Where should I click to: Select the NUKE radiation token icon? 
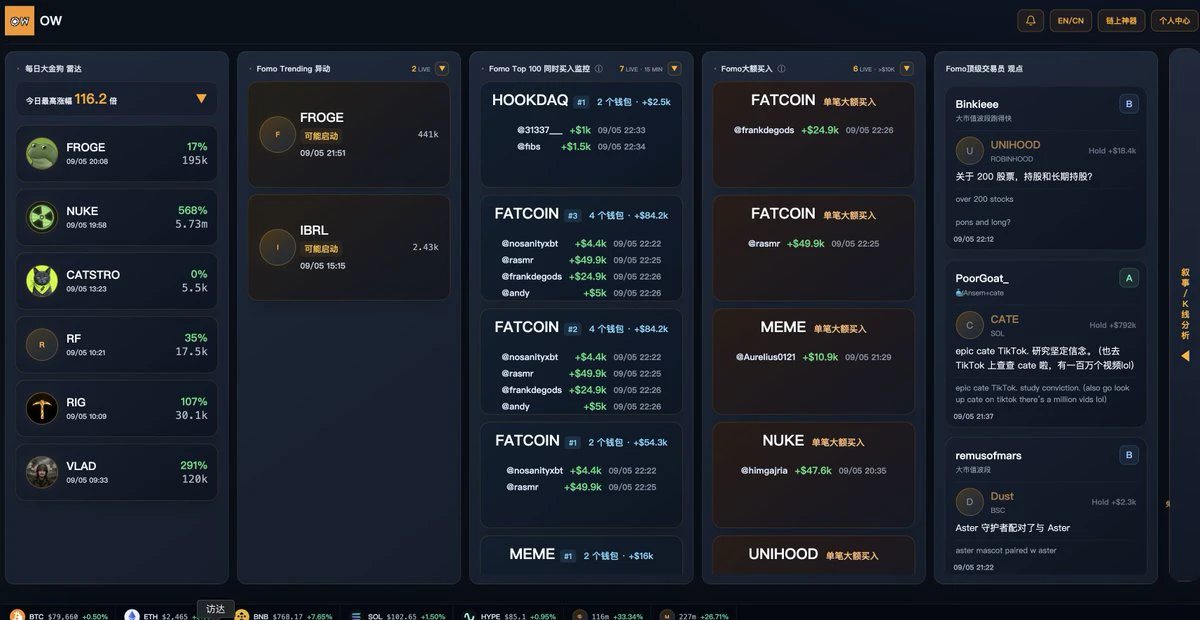click(42, 217)
